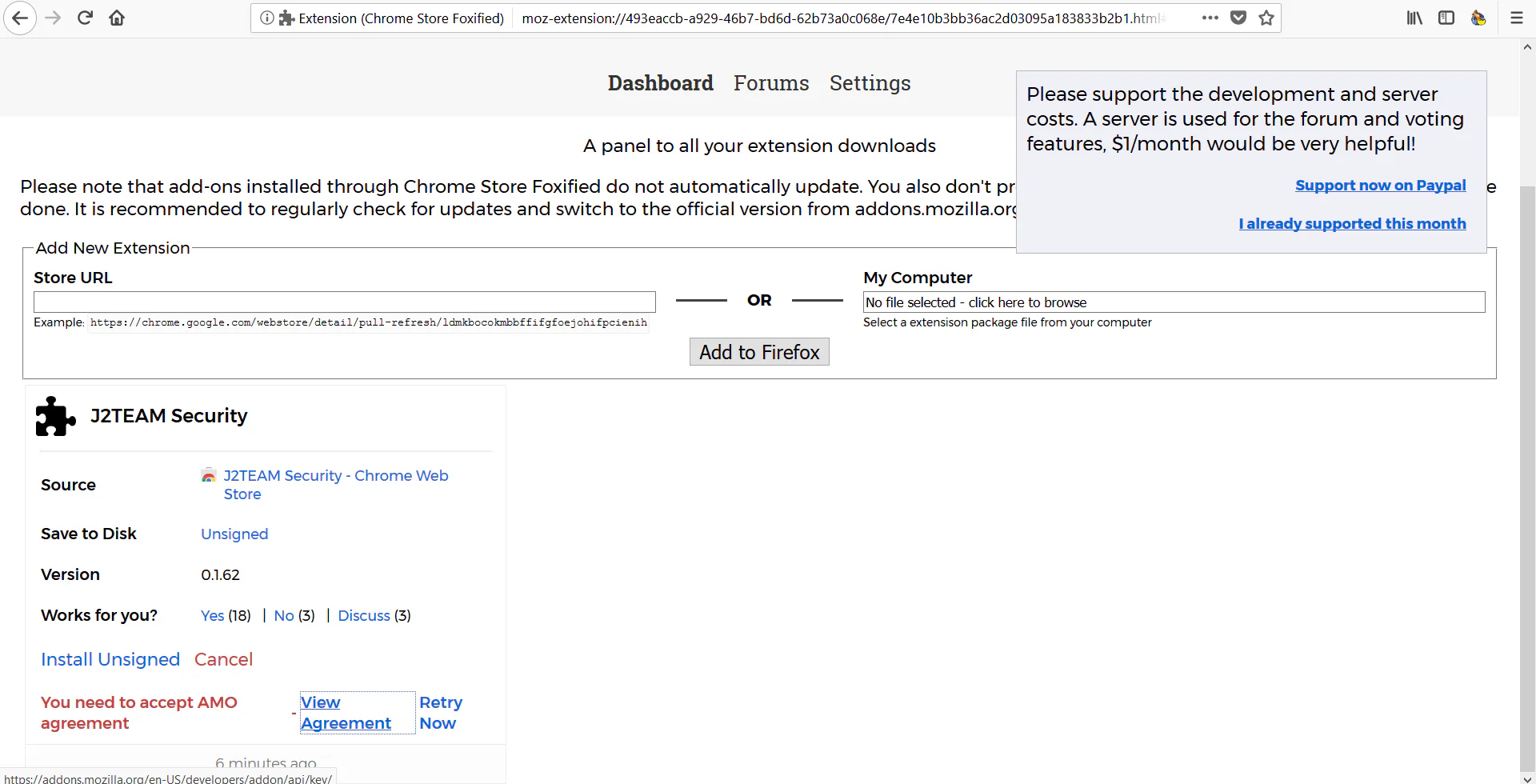Reload the page with refresh icon
Viewport: 1536px width, 784px height.
85,18
